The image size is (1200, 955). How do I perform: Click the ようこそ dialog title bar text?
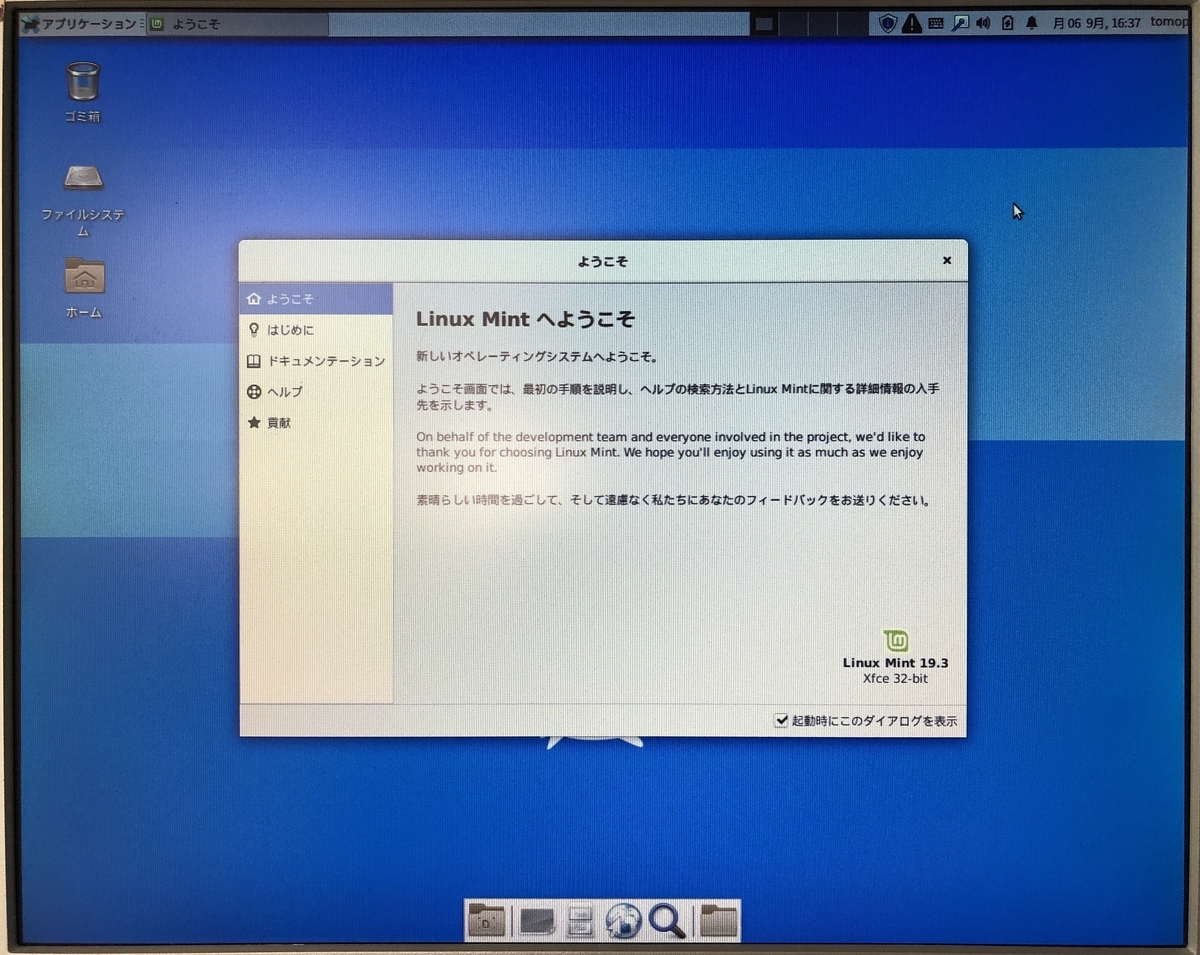coord(602,262)
